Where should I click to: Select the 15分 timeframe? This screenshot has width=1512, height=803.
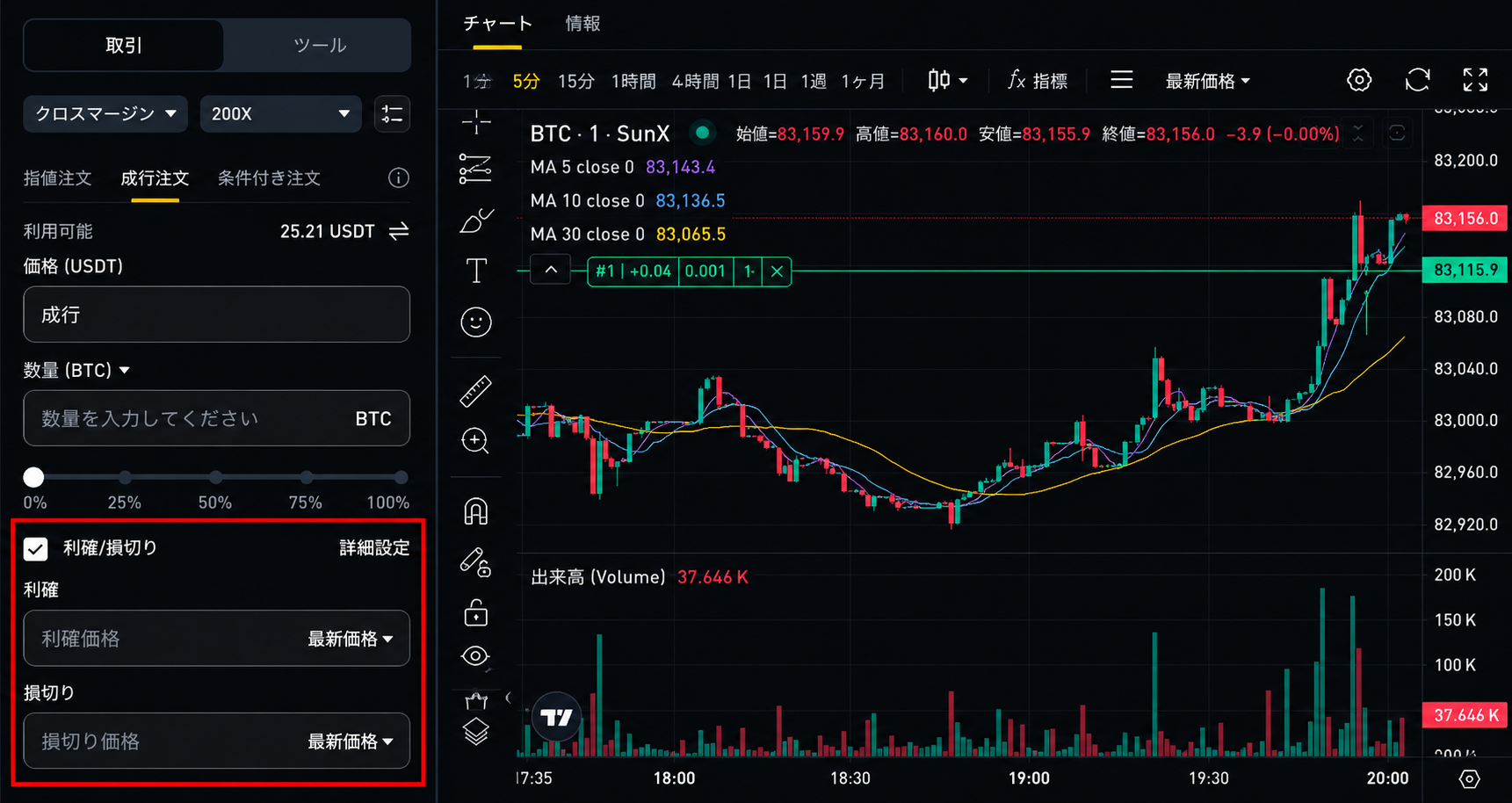pos(576,81)
